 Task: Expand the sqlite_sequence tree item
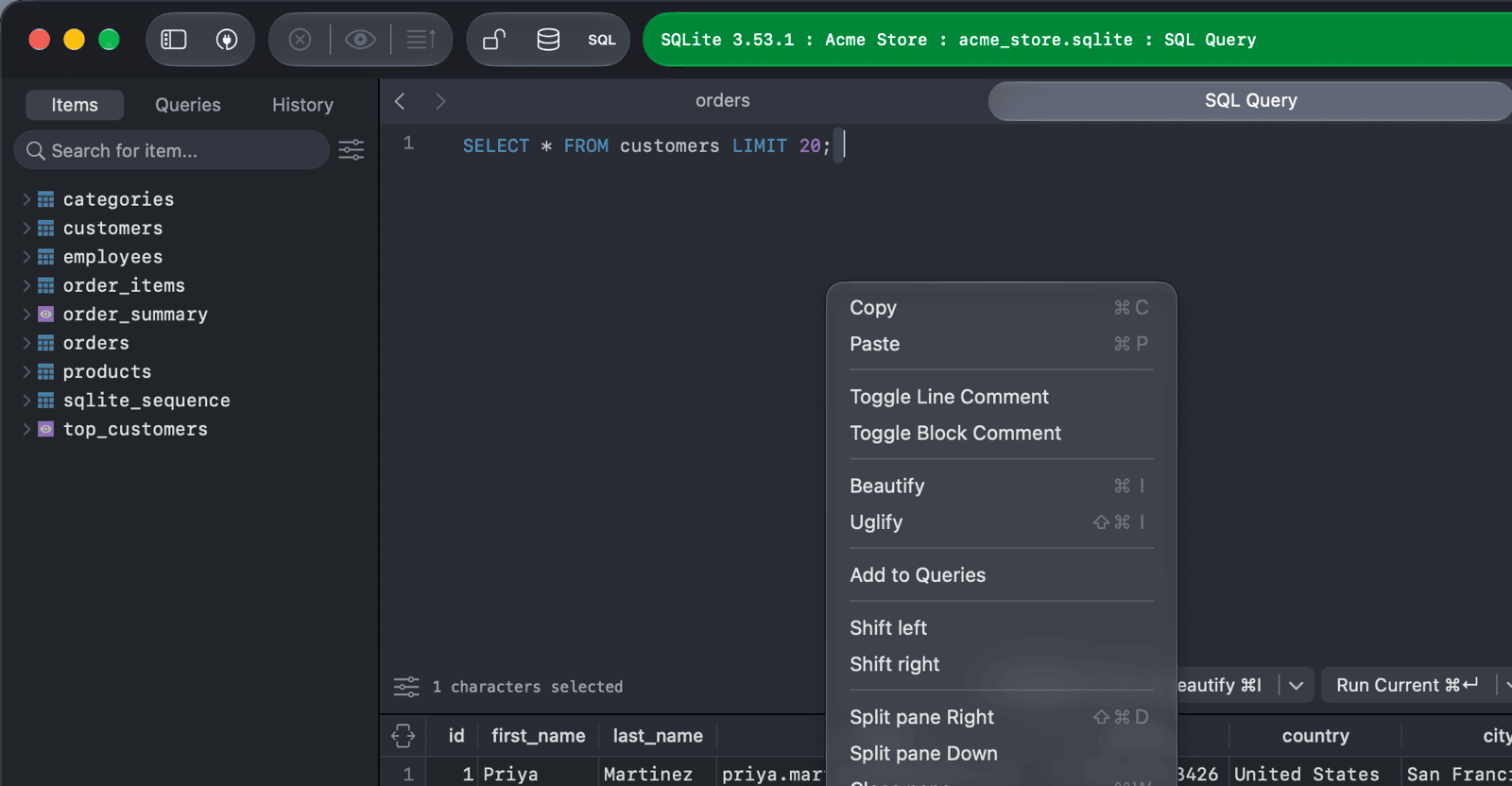click(26, 401)
